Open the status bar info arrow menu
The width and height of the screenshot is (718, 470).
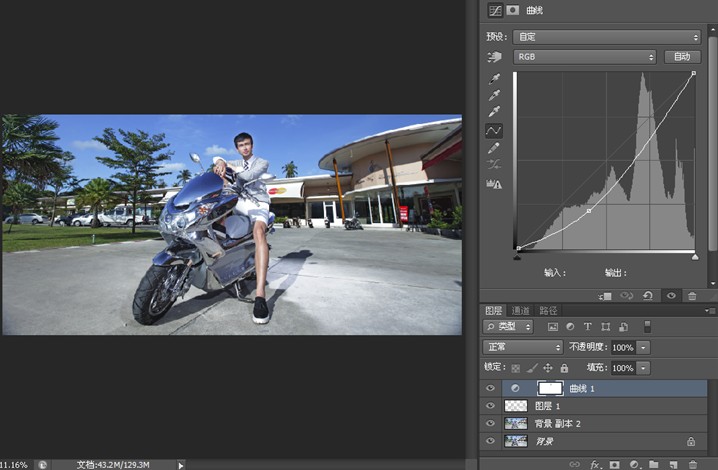coord(180,465)
